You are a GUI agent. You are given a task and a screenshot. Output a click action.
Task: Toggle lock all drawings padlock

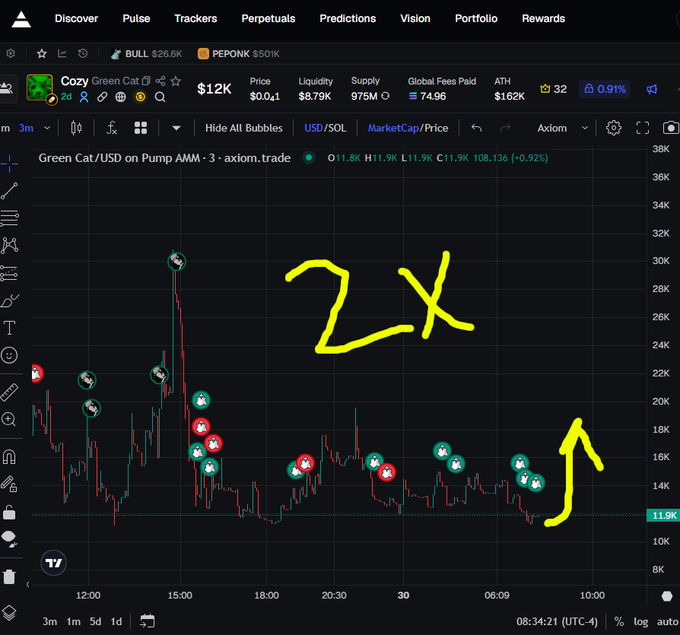pos(9,512)
